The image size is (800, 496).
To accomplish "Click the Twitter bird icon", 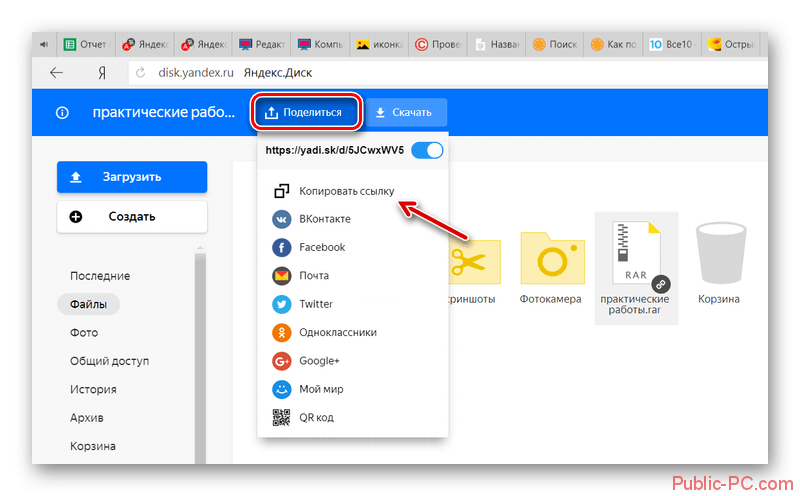I will (x=281, y=304).
